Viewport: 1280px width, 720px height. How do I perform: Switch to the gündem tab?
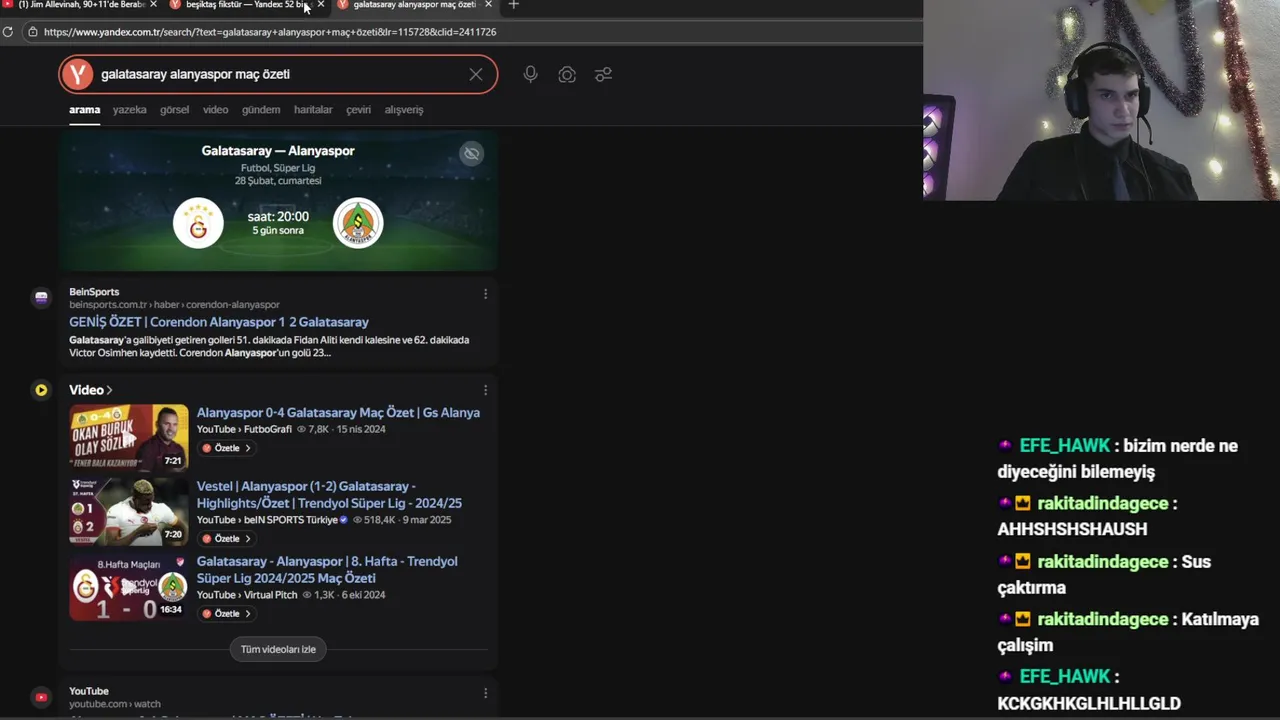click(x=261, y=110)
